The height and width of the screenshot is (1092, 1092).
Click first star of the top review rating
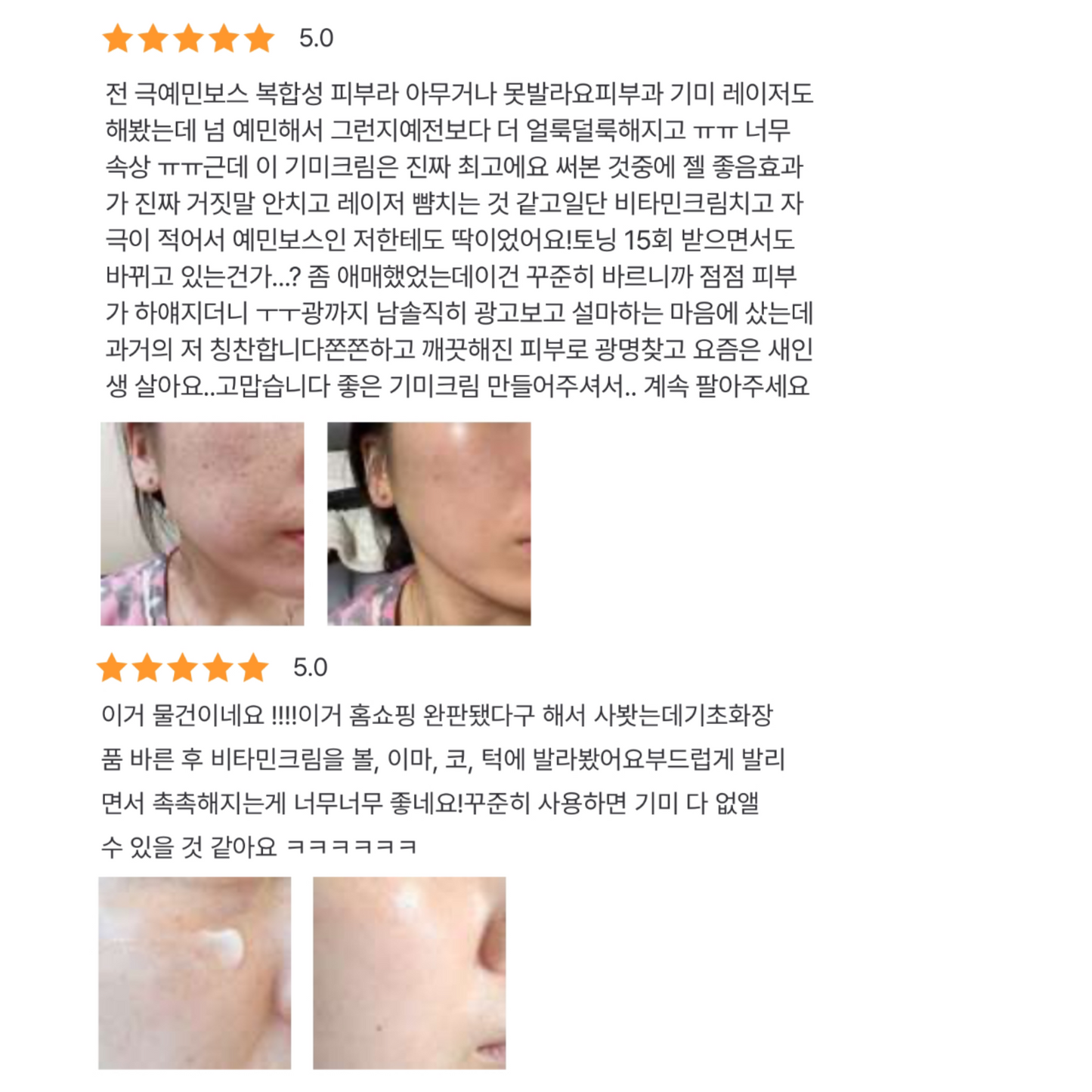118,38
